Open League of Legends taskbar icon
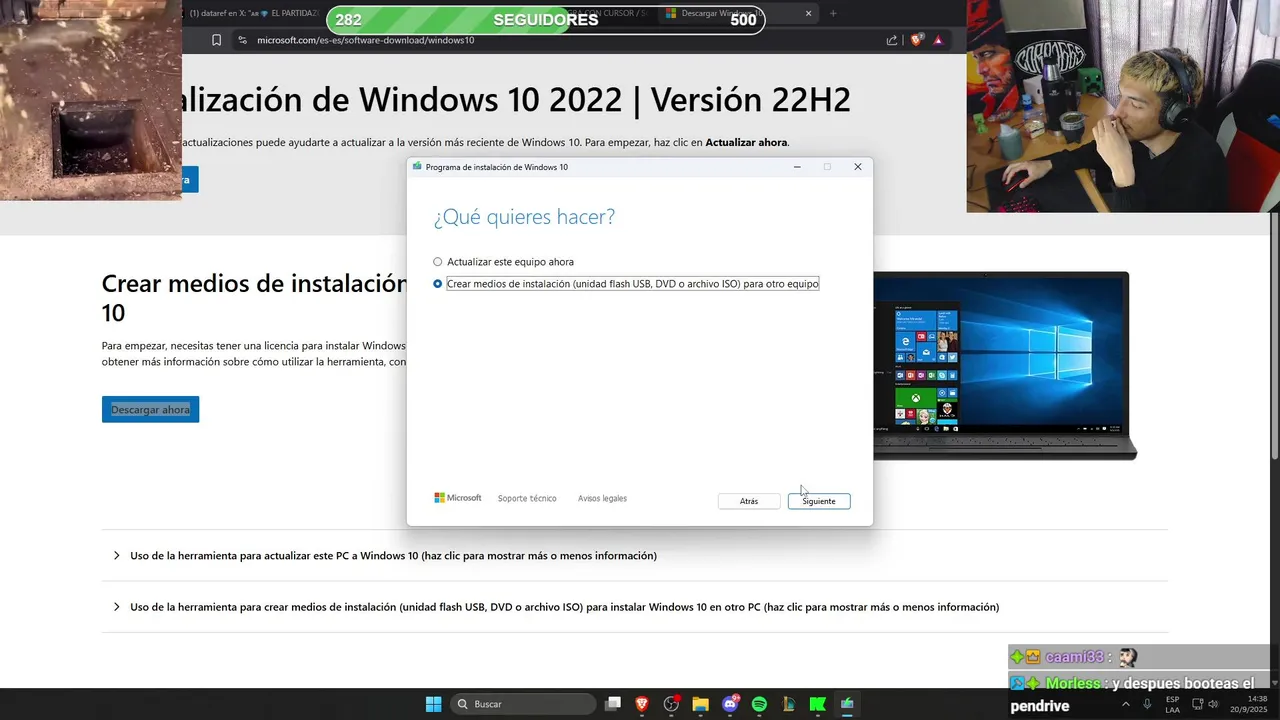 coord(788,704)
